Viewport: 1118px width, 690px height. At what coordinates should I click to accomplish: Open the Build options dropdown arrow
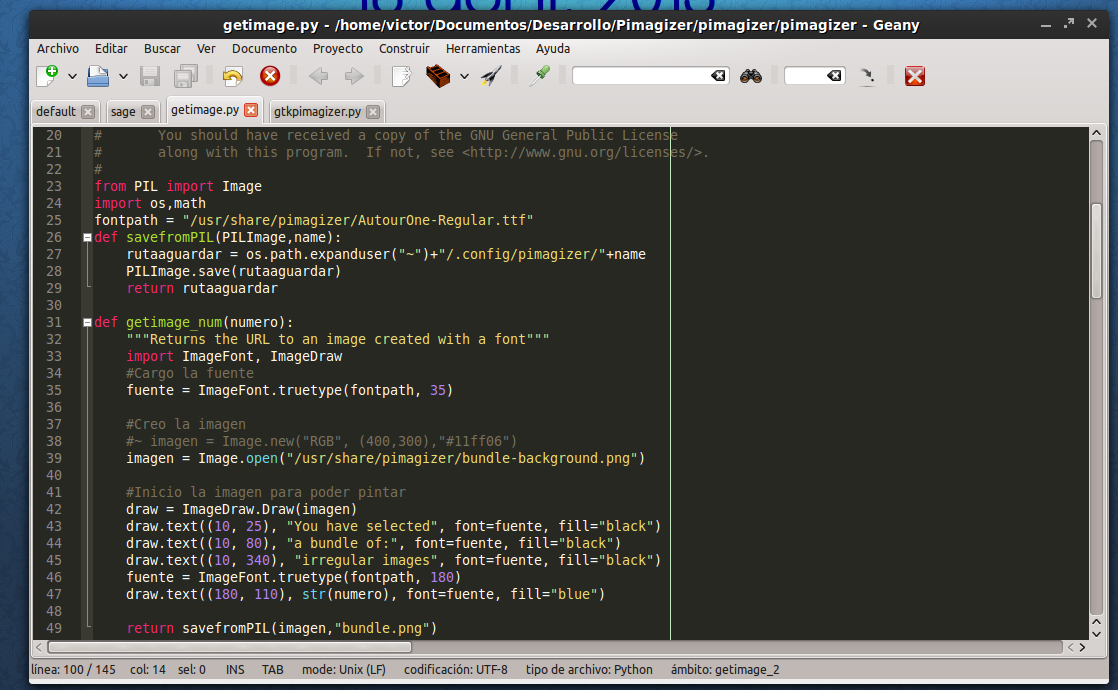coord(464,76)
